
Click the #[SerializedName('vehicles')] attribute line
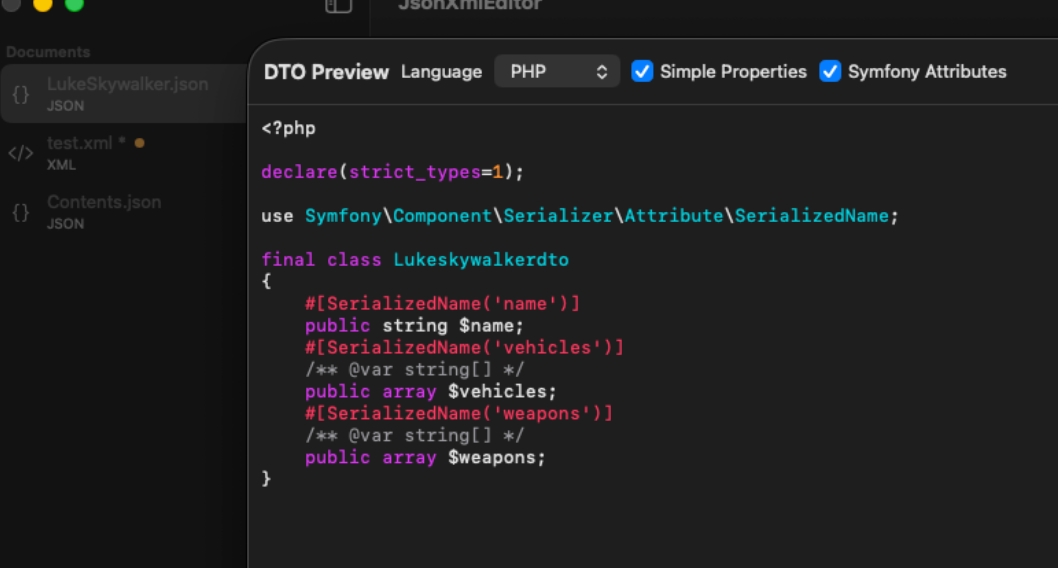464,347
